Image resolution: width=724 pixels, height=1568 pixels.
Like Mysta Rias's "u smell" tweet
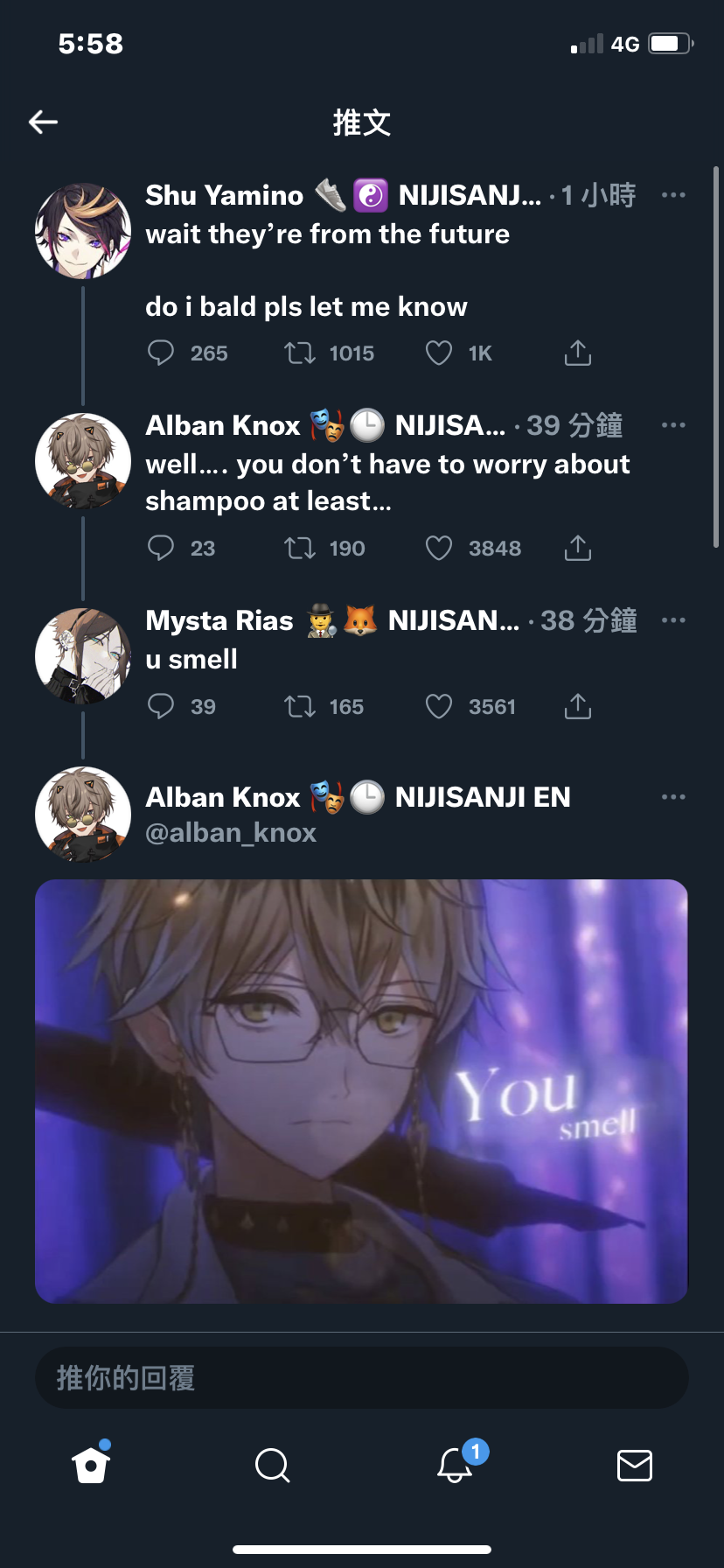coord(438,707)
